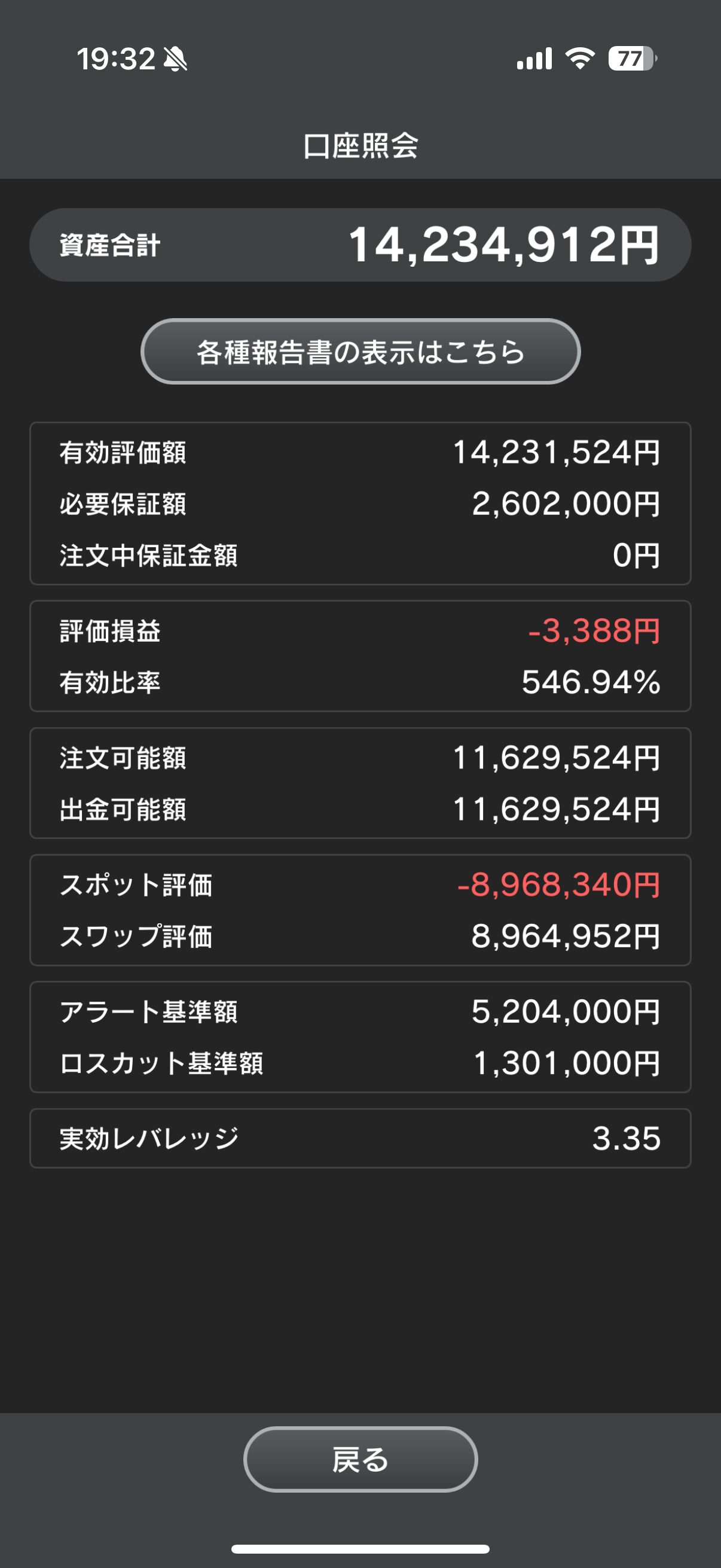Tap the 評価損益 value -3,388円
Image resolution: width=721 pixels, height=1568 pixels.
(x=594, y=630)
